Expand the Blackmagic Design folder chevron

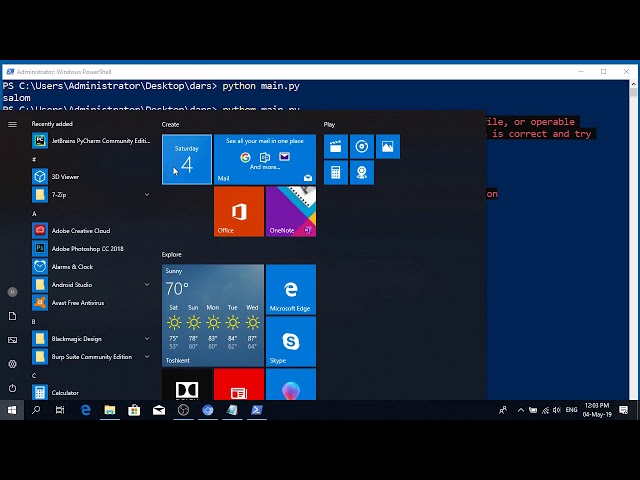[147, 338]
